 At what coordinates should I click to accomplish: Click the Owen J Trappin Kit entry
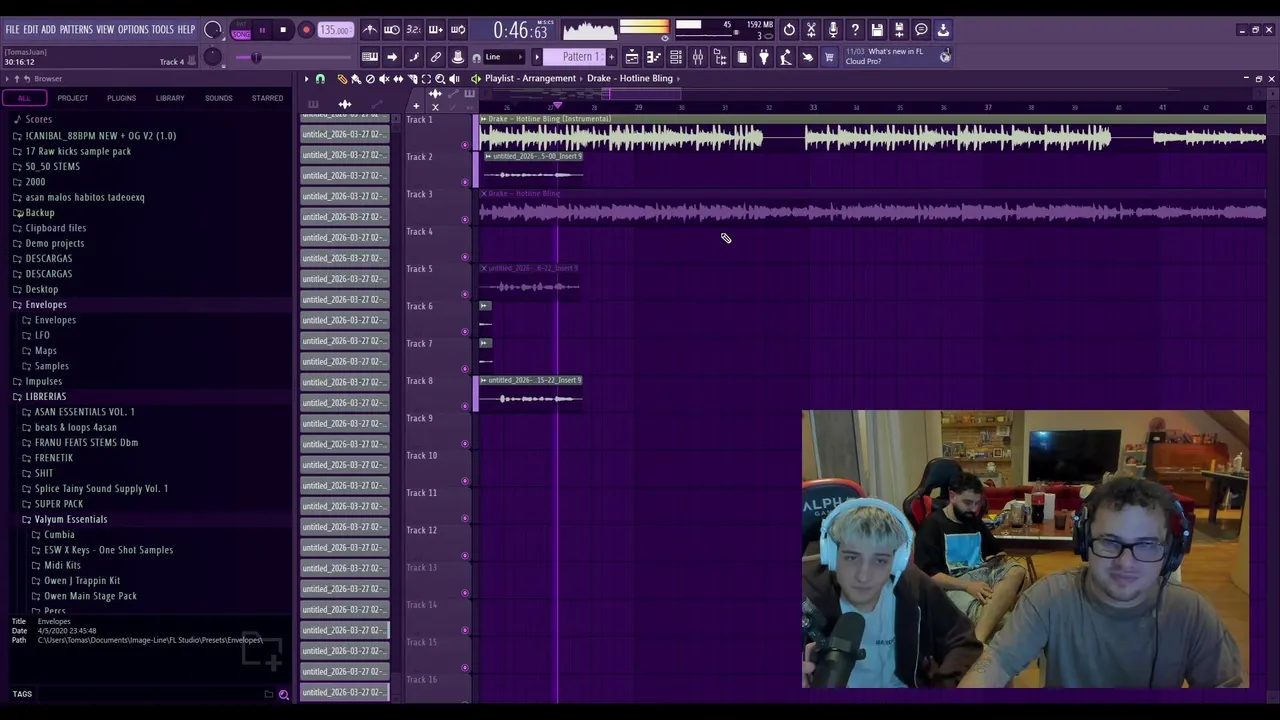click(x=82, y=580)
